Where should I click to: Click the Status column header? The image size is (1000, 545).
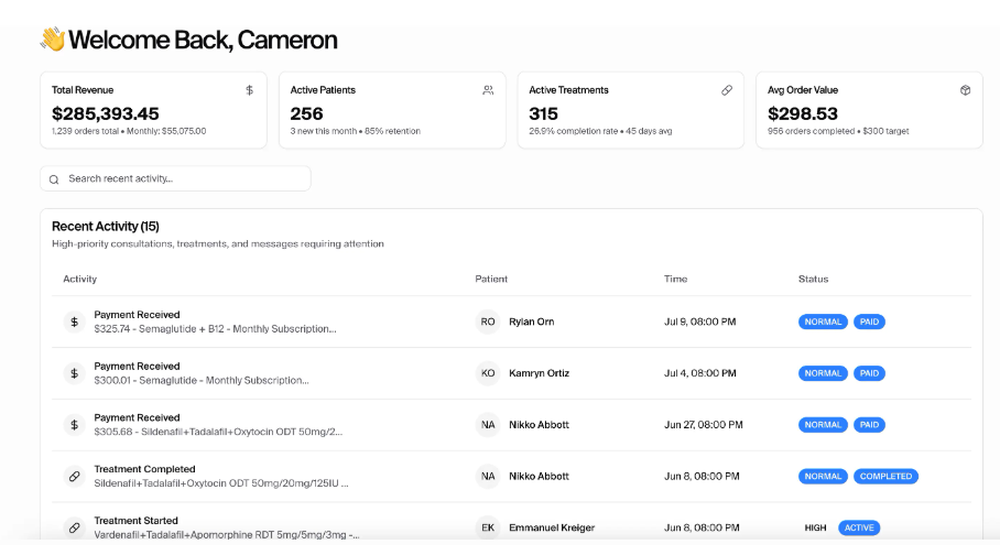tap(813, 279)
